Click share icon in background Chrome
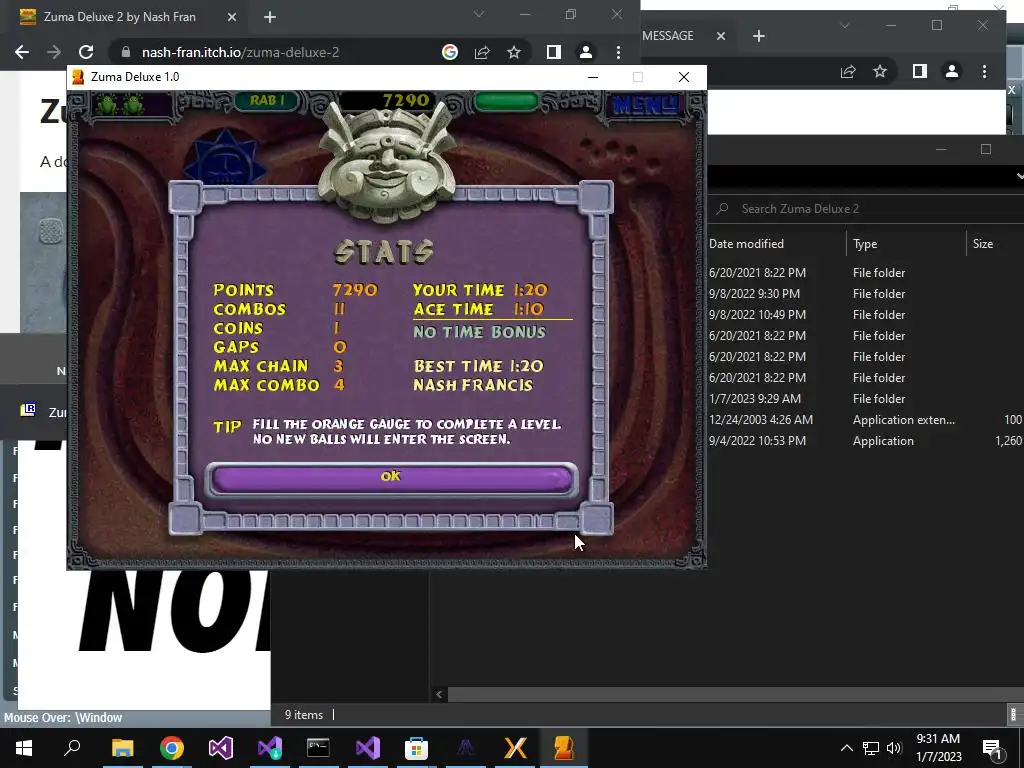This screenshot has width=1024, height=768. [848, 71]
